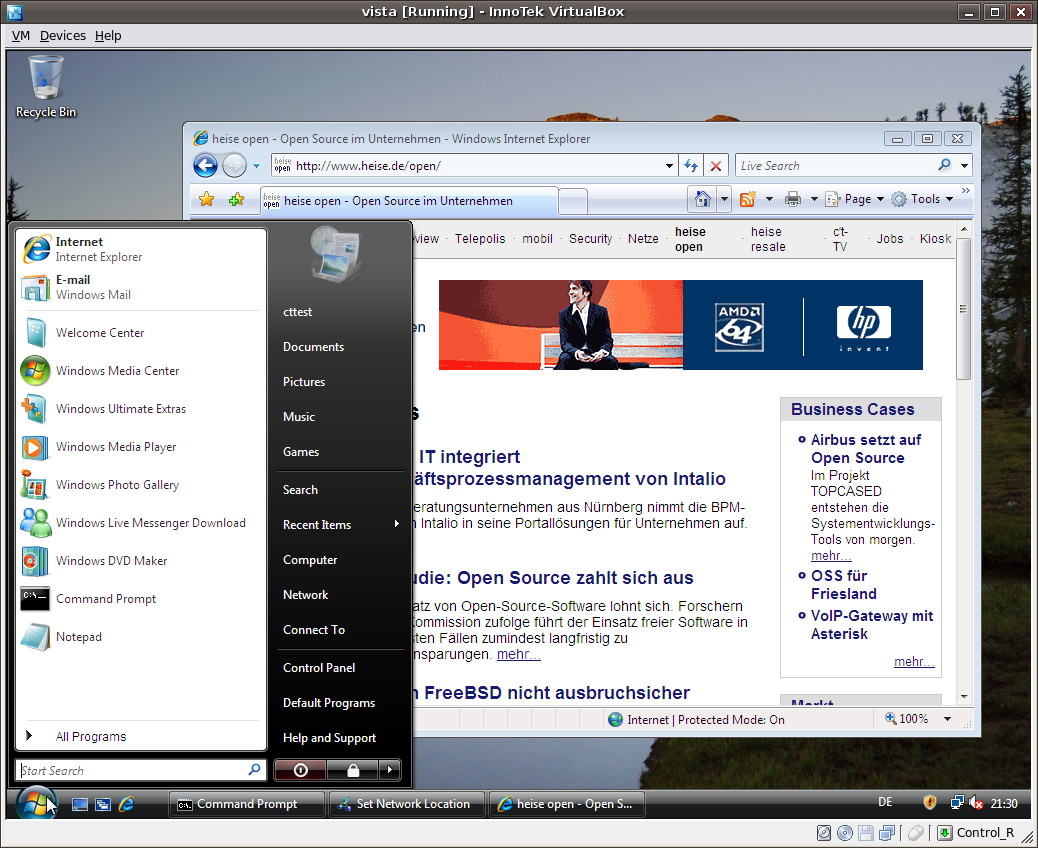Open search provider dropdown arrow

965,165
